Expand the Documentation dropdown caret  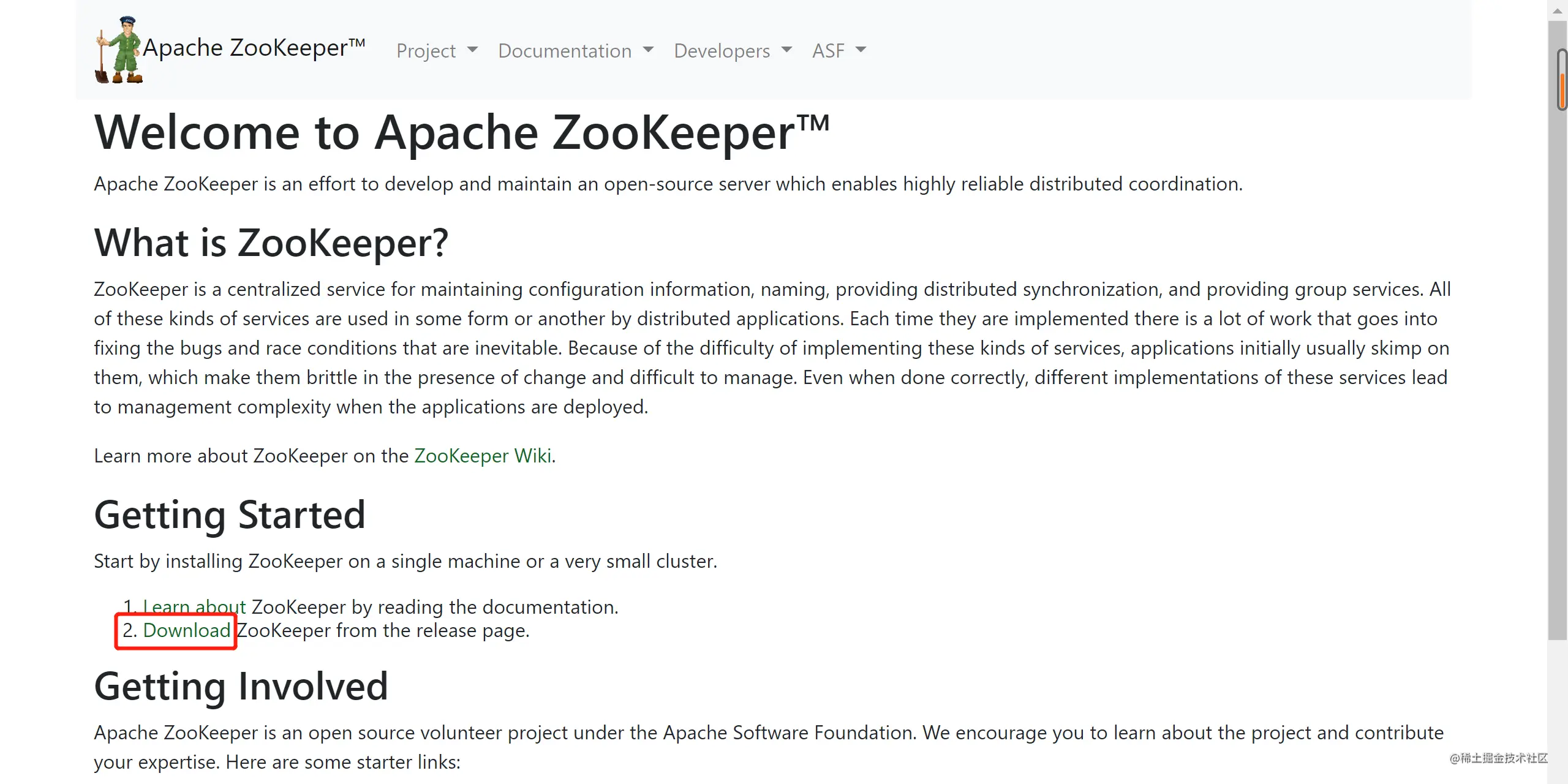click(648, 50)
